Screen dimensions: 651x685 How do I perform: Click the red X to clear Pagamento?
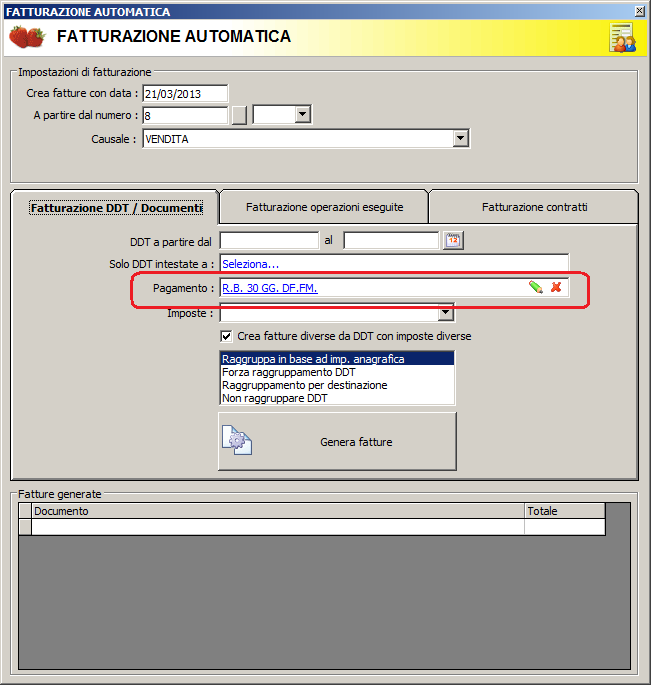tap(556, 287)
